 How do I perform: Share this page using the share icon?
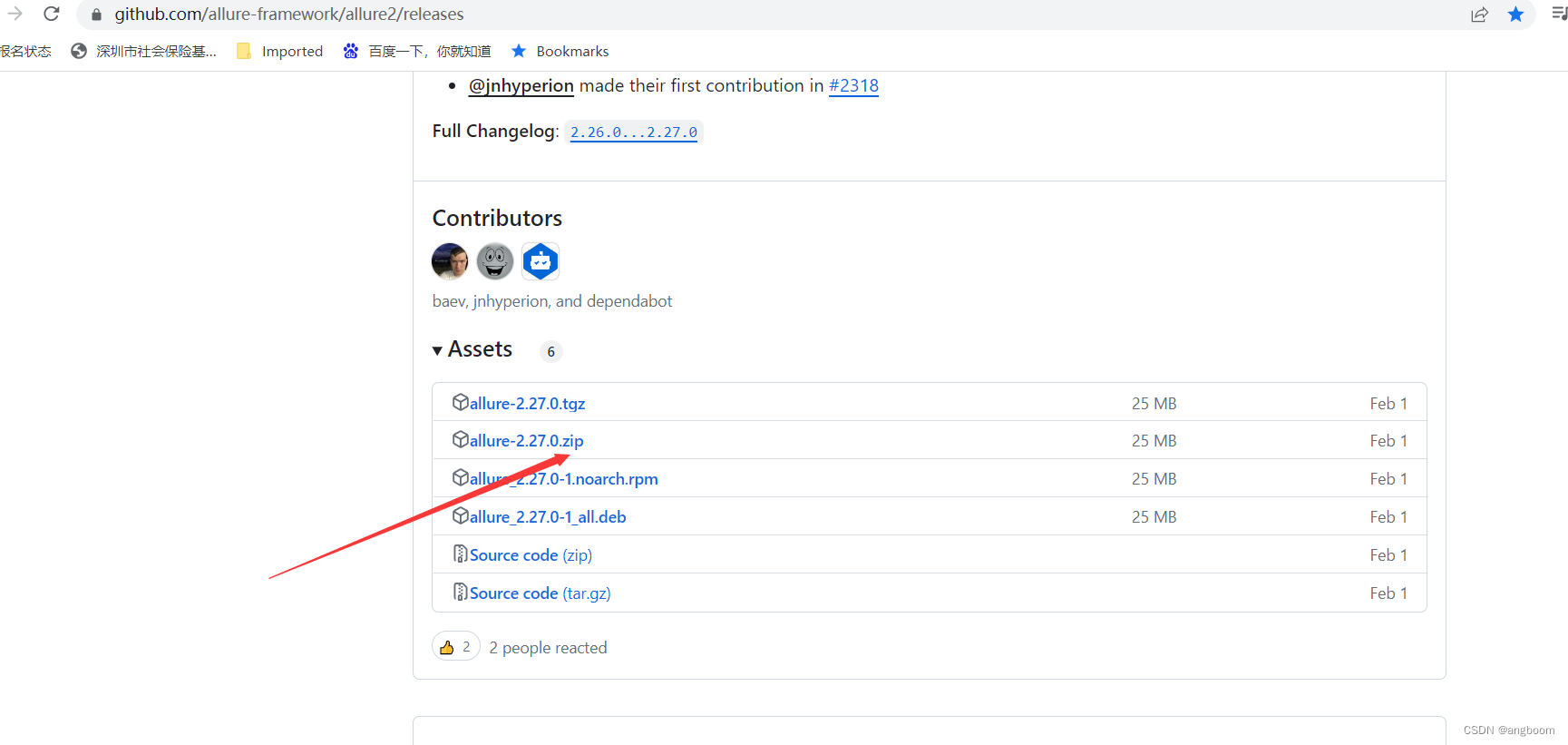point(1479,14)
